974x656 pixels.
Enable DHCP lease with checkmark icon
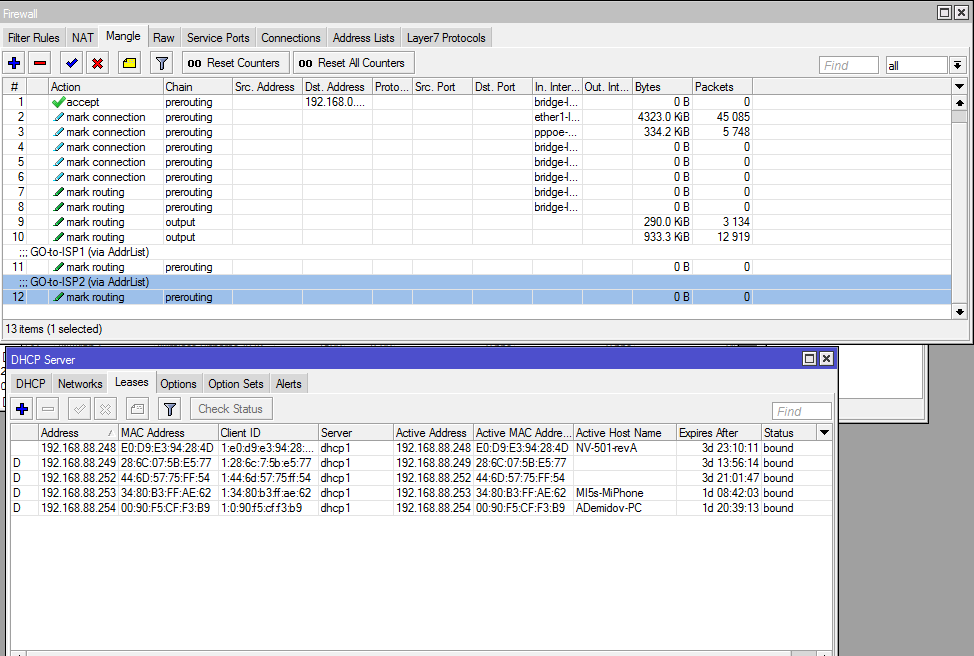80,409
